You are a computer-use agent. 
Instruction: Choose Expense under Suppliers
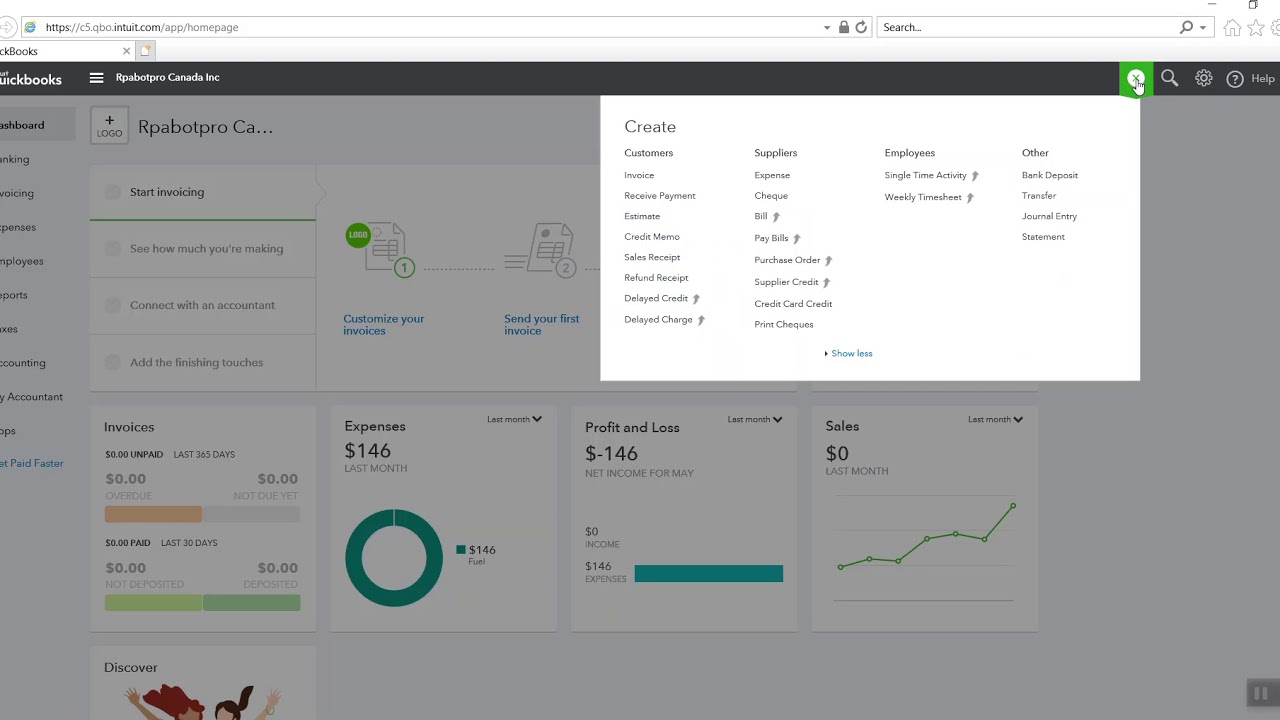(772, 175)
